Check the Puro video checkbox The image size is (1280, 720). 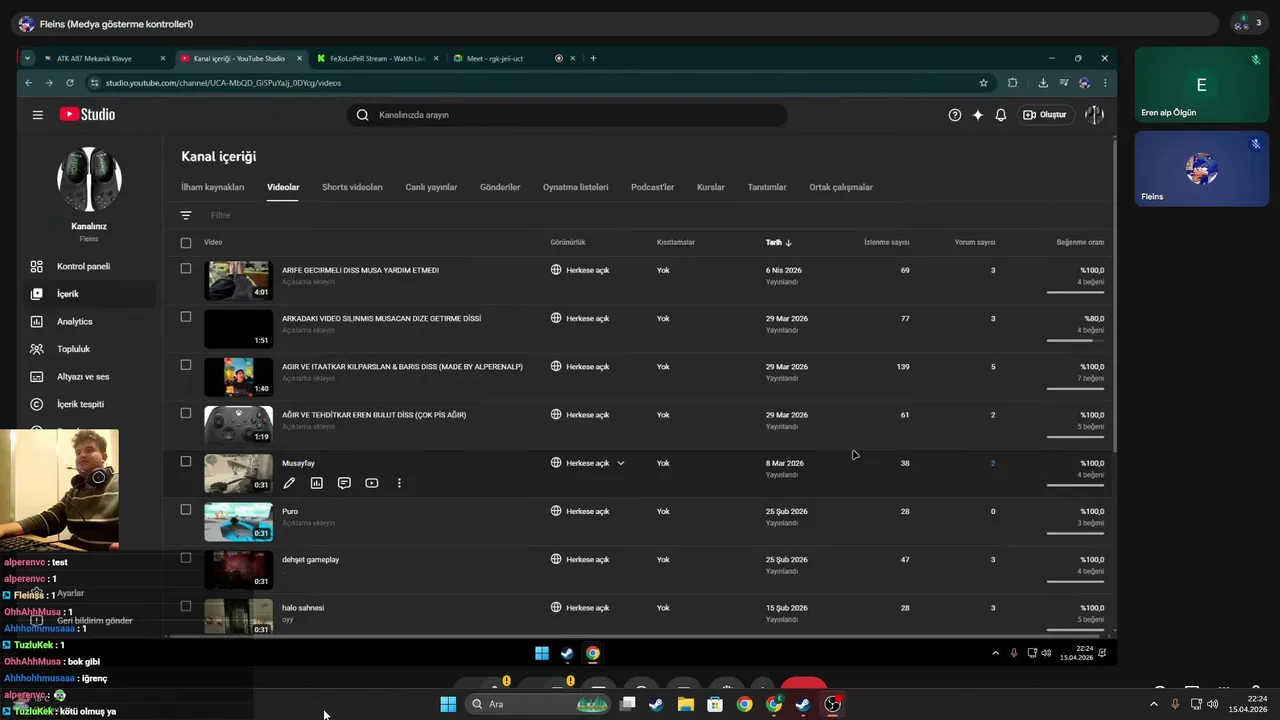[x=186, y=509]
